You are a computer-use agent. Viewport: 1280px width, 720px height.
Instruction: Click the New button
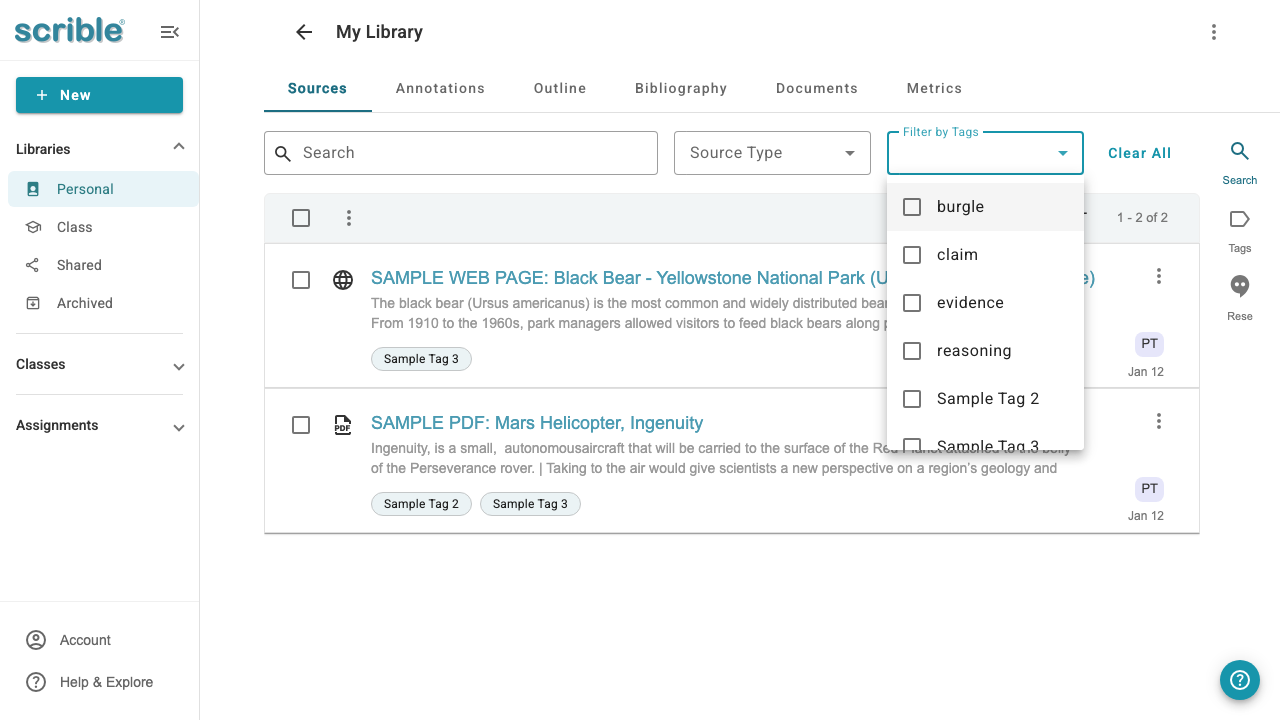point(99,95)
